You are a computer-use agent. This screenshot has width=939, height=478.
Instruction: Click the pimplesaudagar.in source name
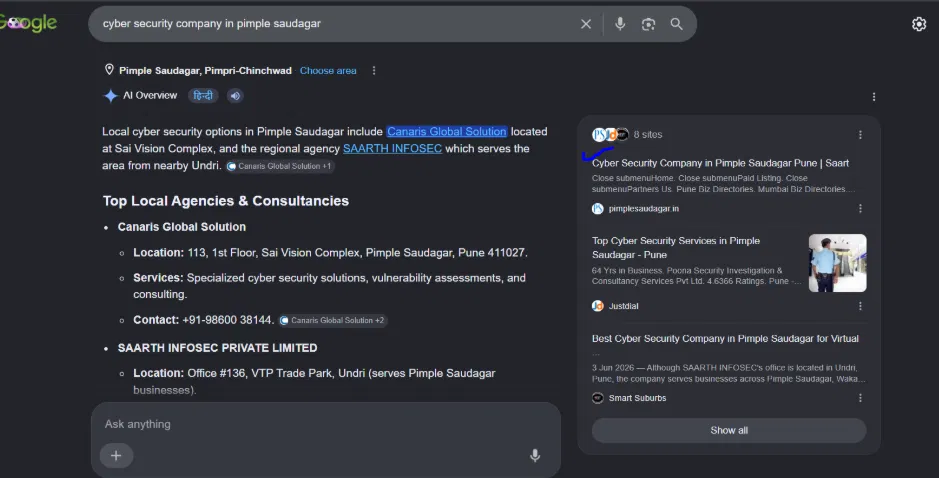(x=644, y=208)
